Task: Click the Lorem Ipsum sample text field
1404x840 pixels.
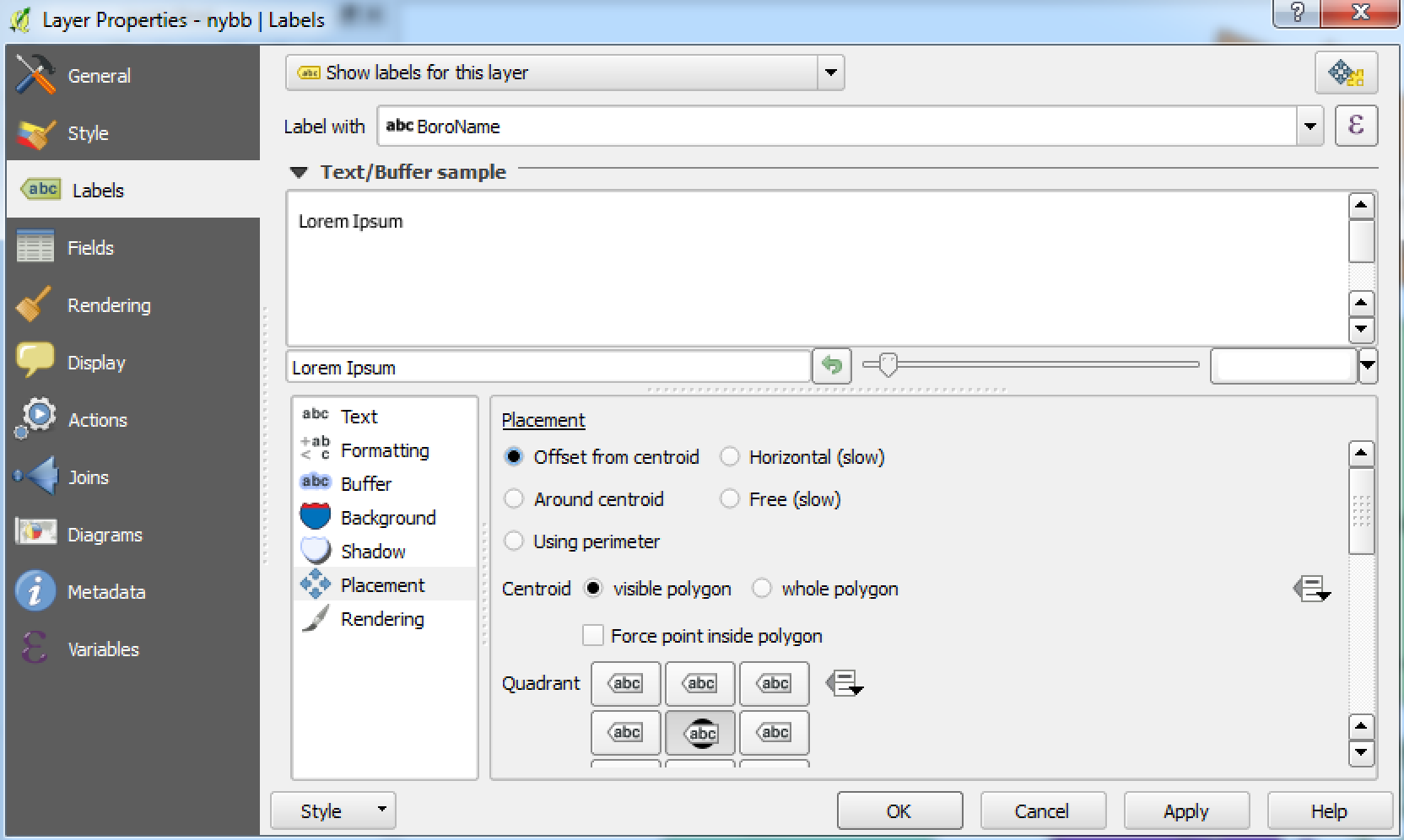Action: tap(548, 368)
